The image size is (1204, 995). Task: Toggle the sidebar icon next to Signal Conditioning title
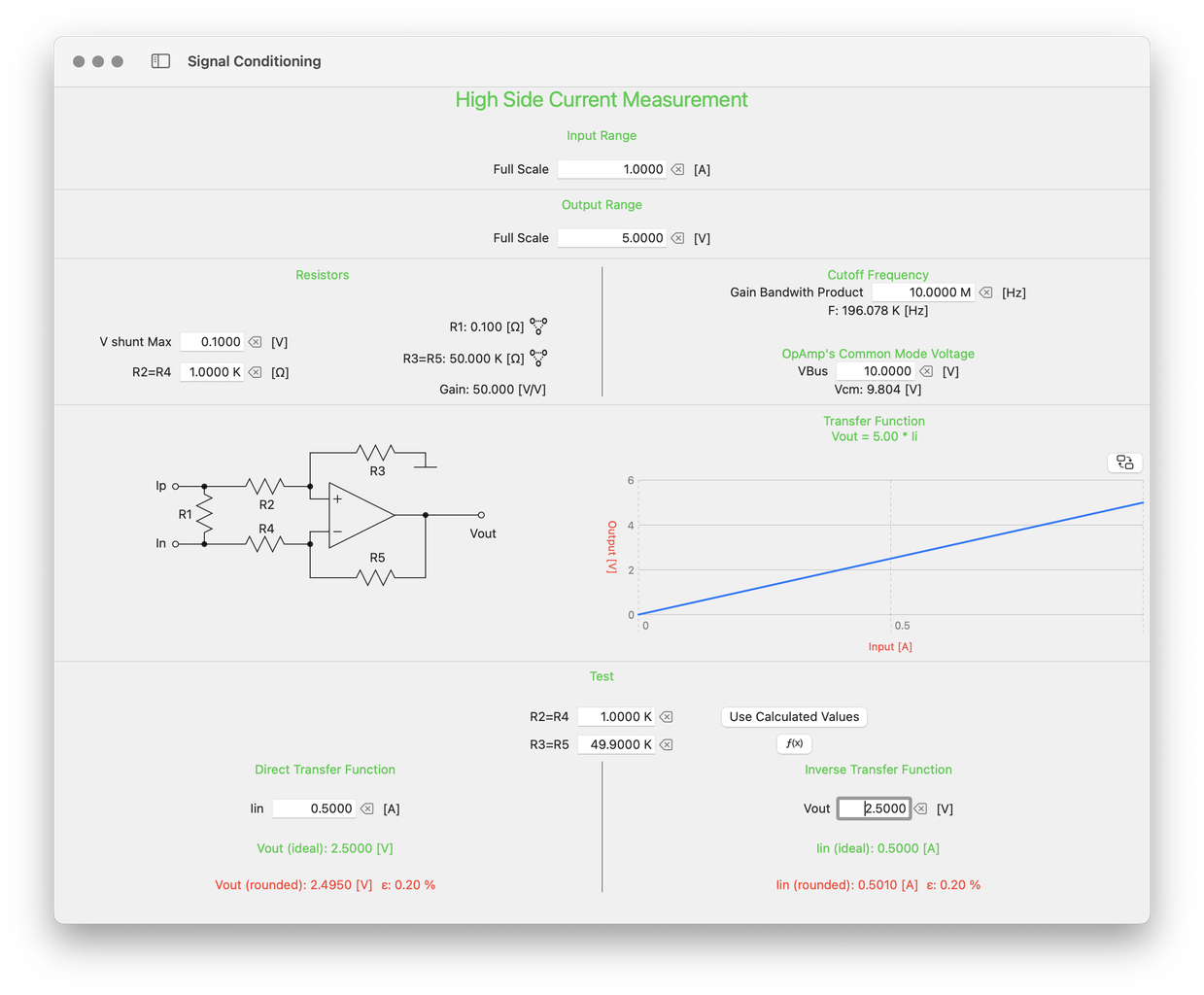159,60
